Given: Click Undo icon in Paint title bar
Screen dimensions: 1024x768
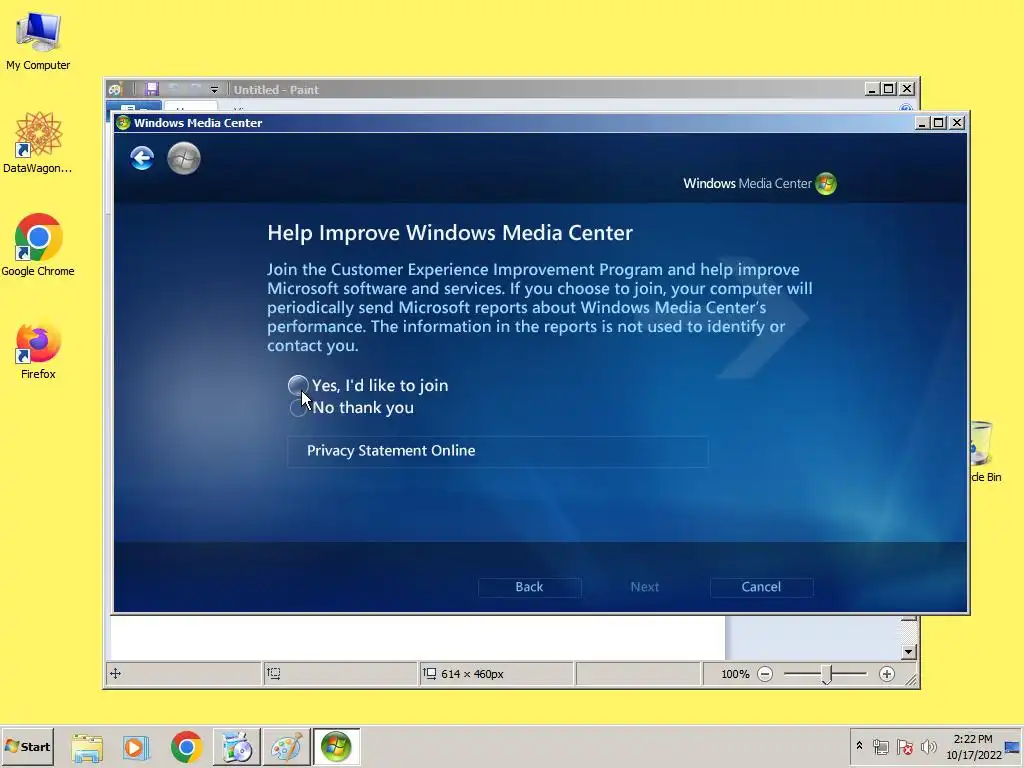Looking at the screenshot, I should click(x=174, y=89).
